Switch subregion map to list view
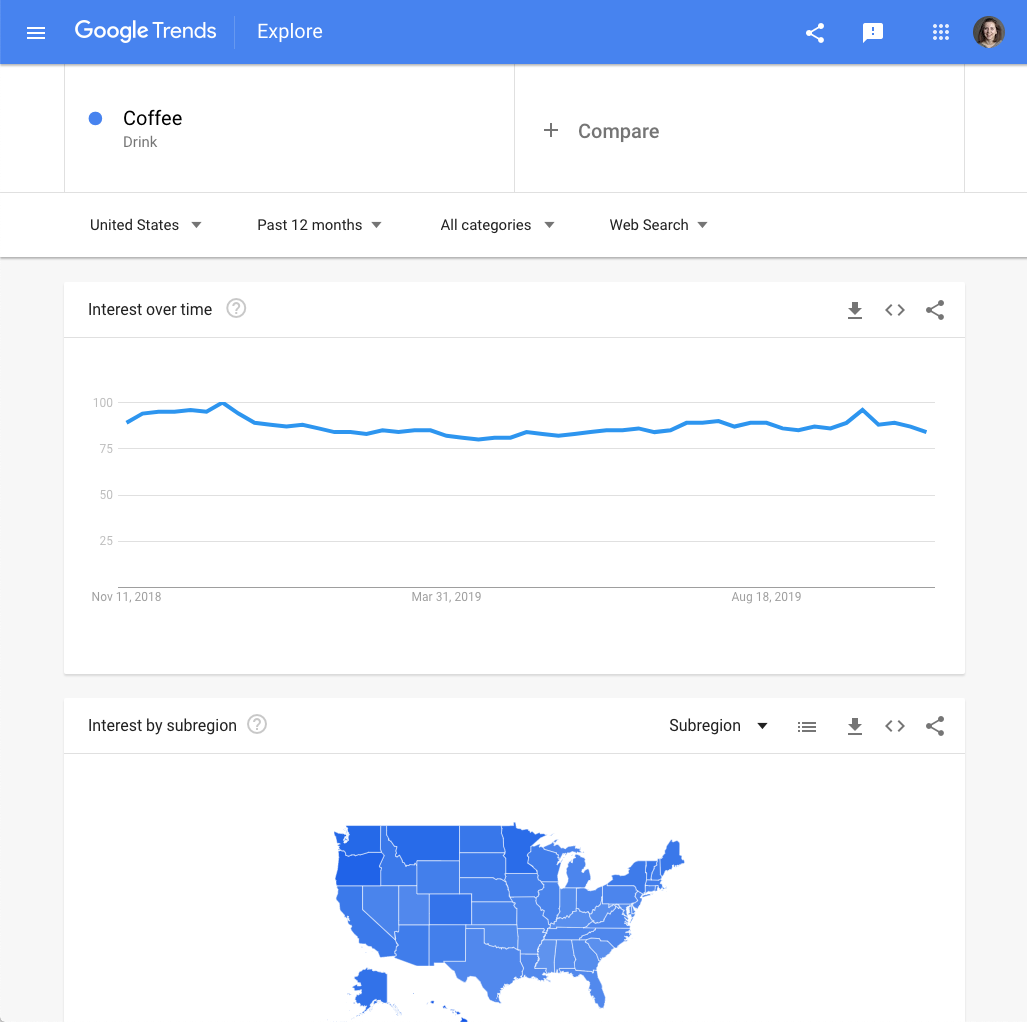The width and height of the screenshot is (1027, 1022). [x=807, y=726]
